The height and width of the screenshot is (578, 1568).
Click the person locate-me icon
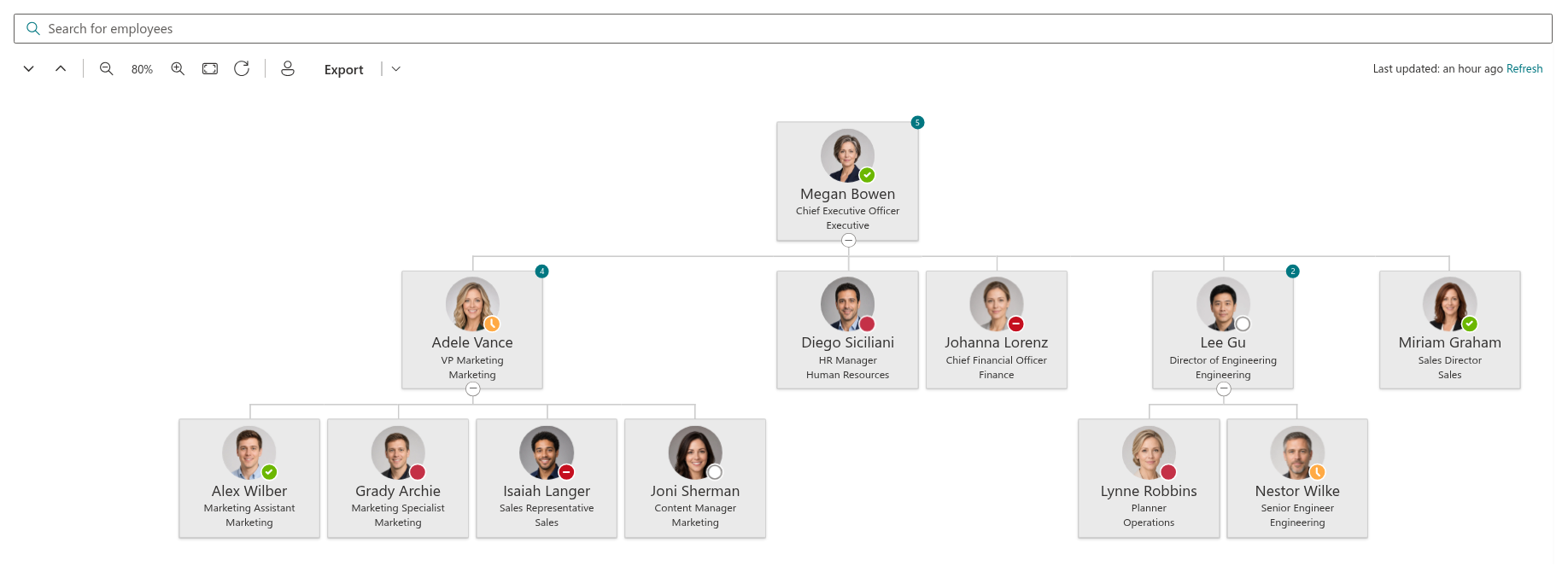(x=288, y=69)
